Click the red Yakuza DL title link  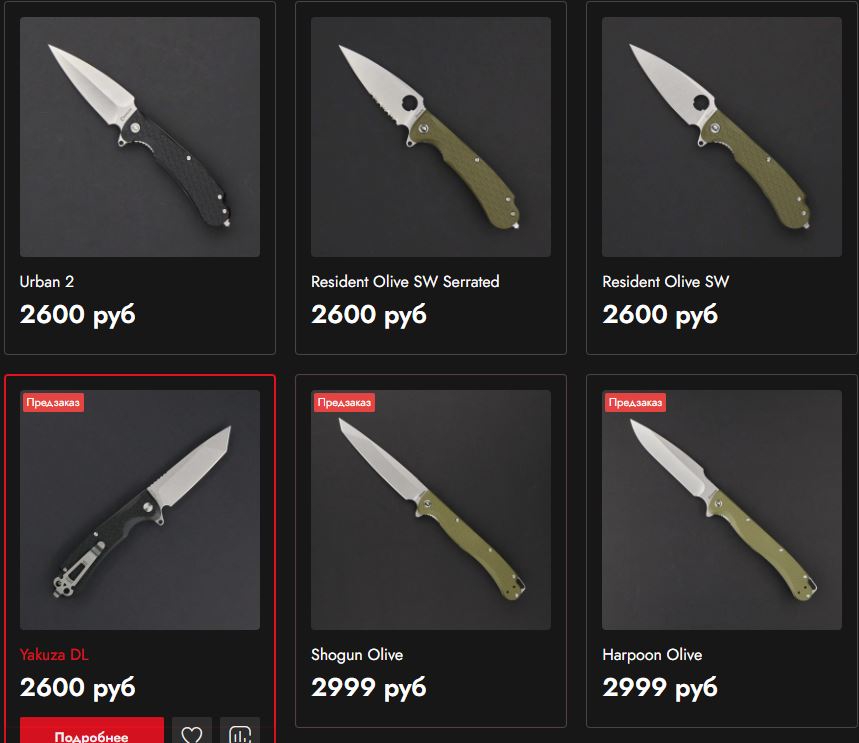pos(54,655)
